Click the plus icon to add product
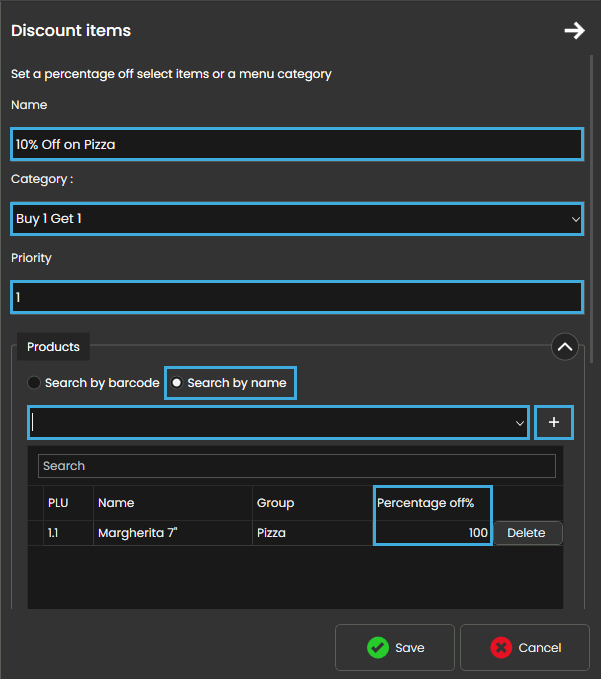This screenshot has height=679, width=601. 554,423
